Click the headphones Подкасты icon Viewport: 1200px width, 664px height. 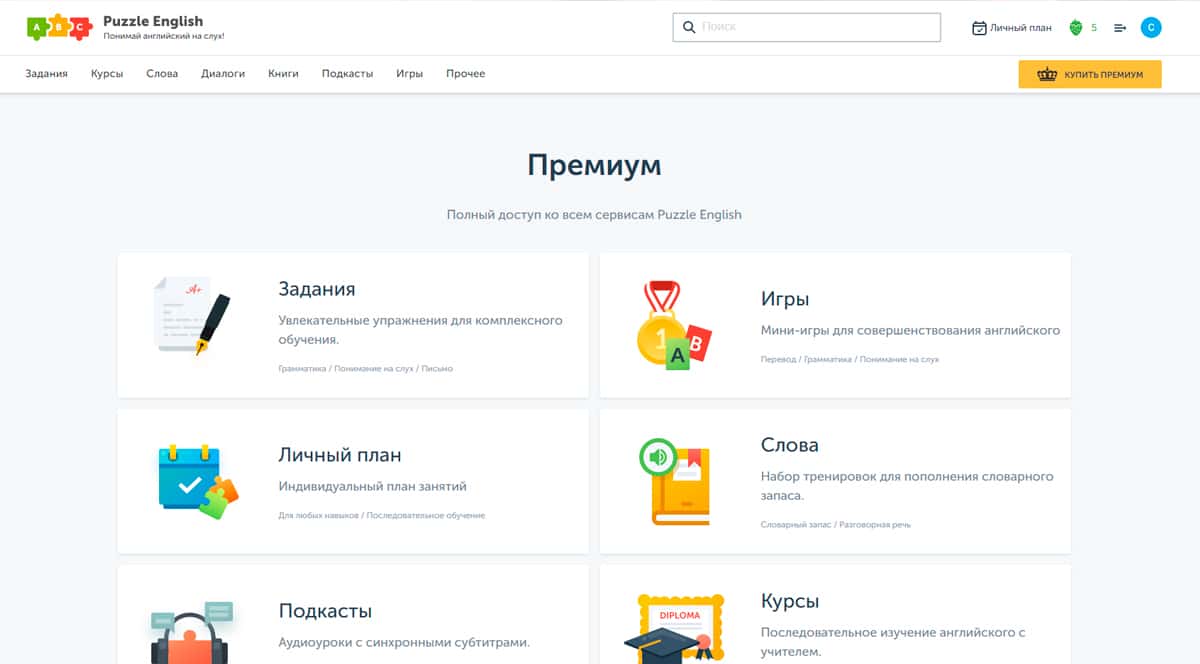pyautogui.click(x=192, y=630)
